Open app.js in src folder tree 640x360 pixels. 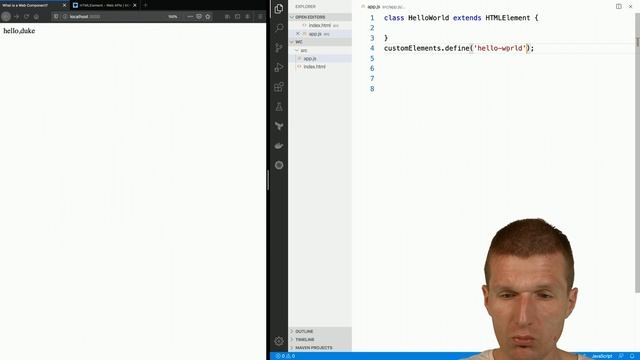tap(320, 59)
